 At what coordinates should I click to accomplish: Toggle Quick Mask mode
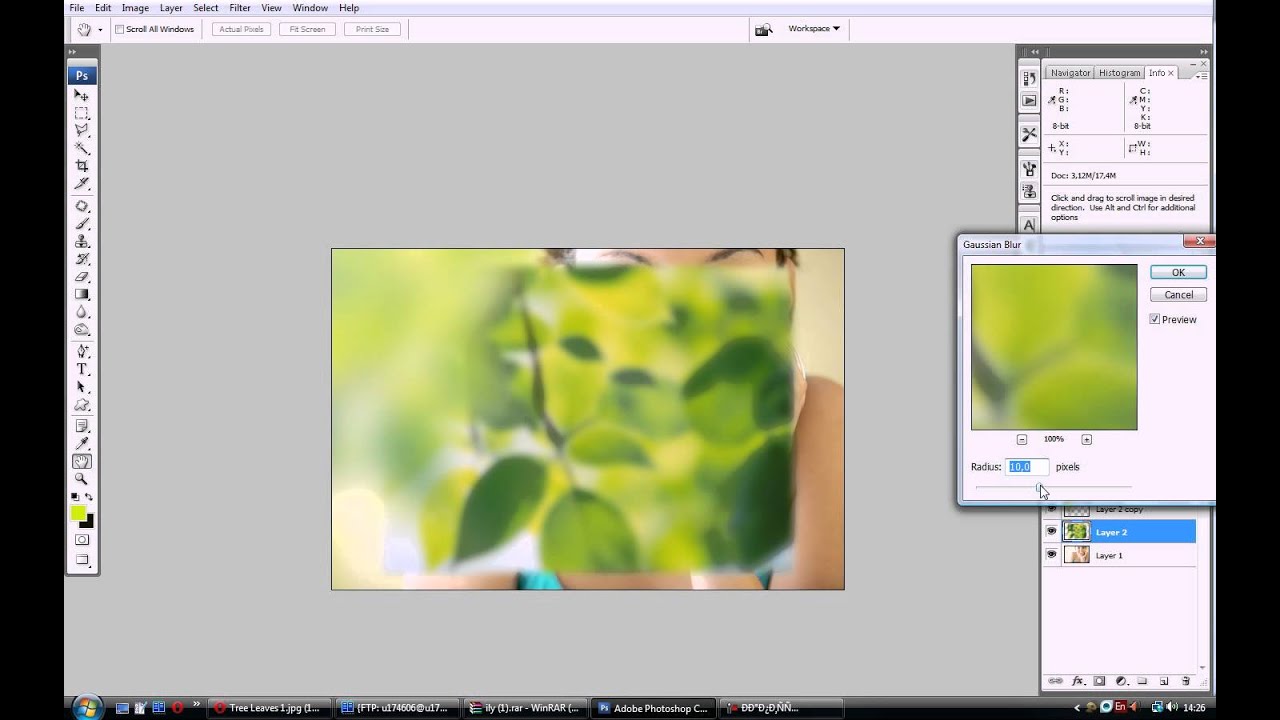click(x=82, y=540)
